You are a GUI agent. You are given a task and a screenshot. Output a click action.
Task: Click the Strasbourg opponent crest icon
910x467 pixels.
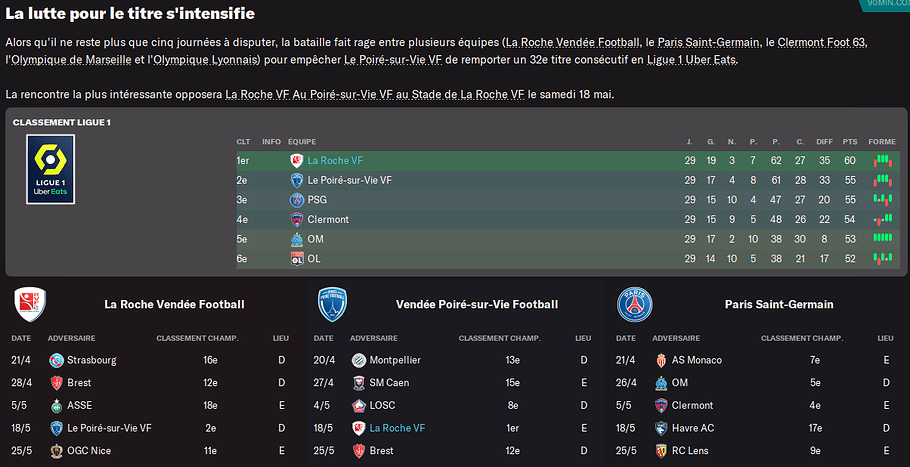(x=57, y=360)
